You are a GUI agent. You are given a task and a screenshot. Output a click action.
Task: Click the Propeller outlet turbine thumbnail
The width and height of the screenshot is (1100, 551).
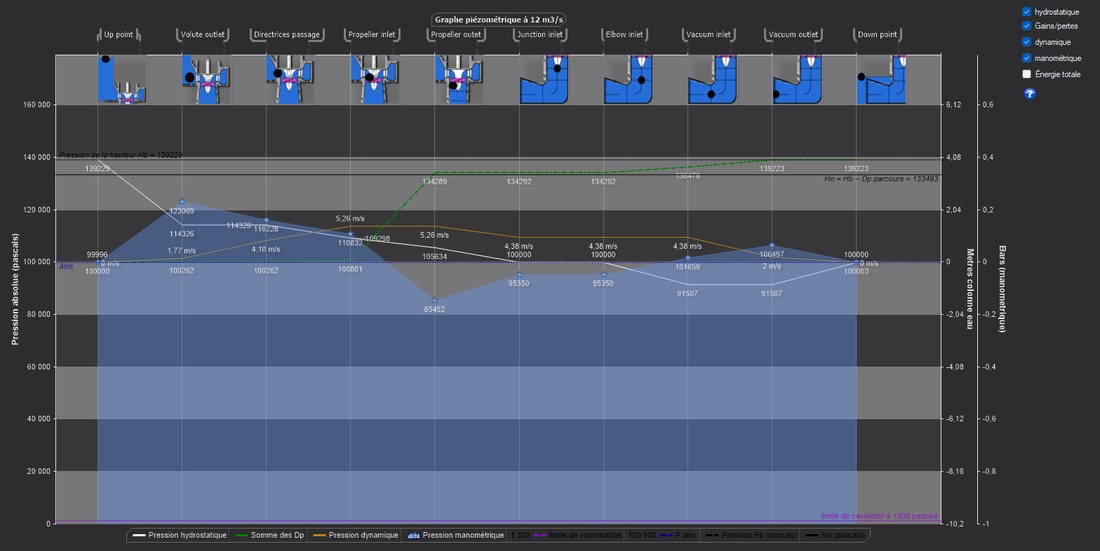click(460, 79)
